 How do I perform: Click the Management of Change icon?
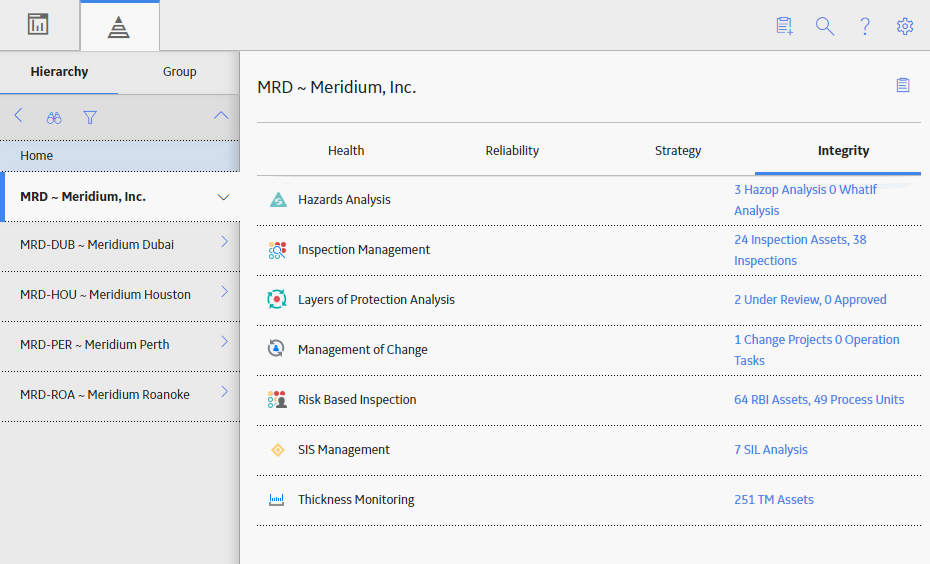point(276,349)
